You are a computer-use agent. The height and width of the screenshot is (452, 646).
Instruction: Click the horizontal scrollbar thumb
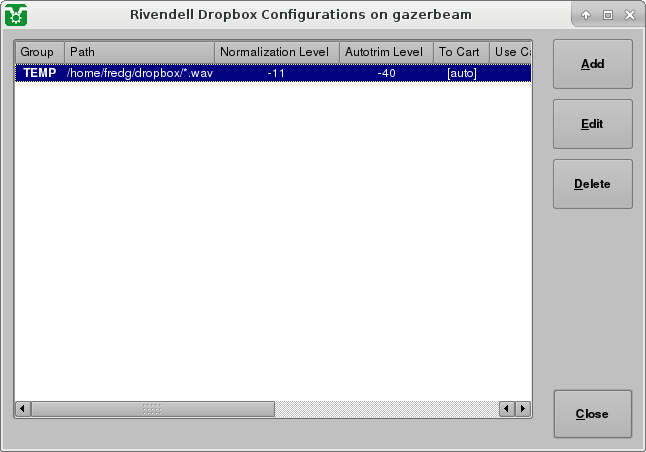coord(152,408)
